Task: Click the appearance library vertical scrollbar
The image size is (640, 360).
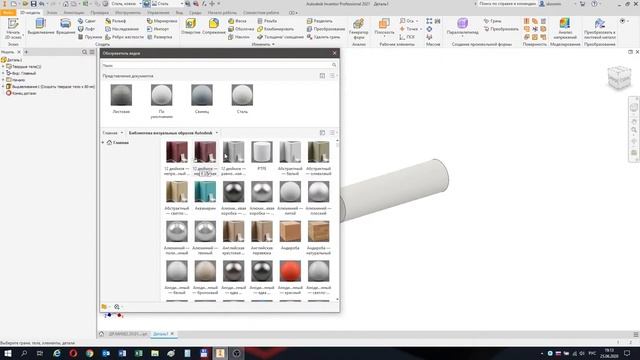Action: [337, 220]
